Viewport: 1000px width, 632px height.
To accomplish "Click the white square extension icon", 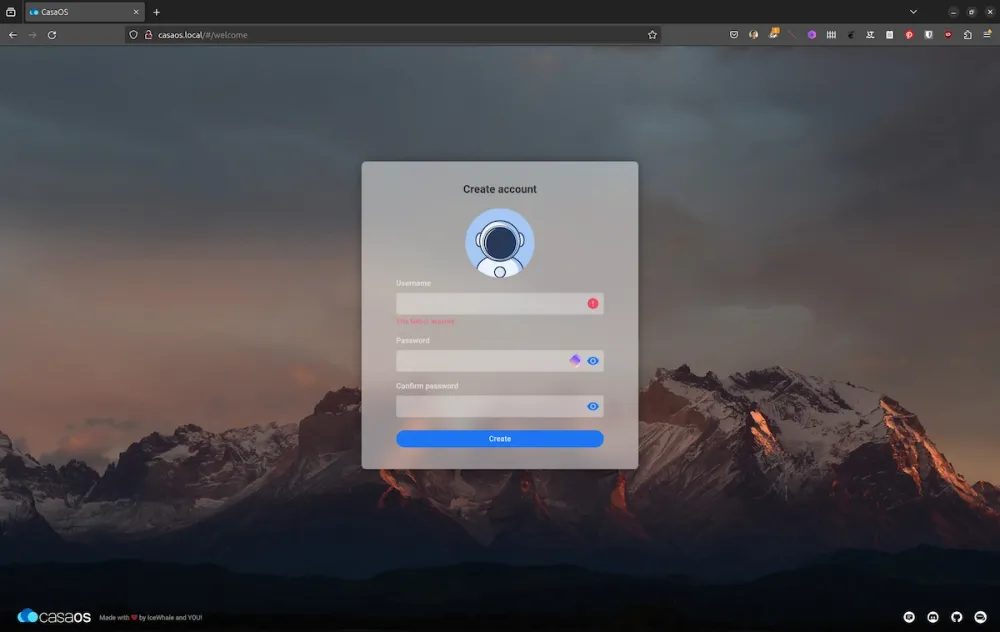I will (889, 35).
